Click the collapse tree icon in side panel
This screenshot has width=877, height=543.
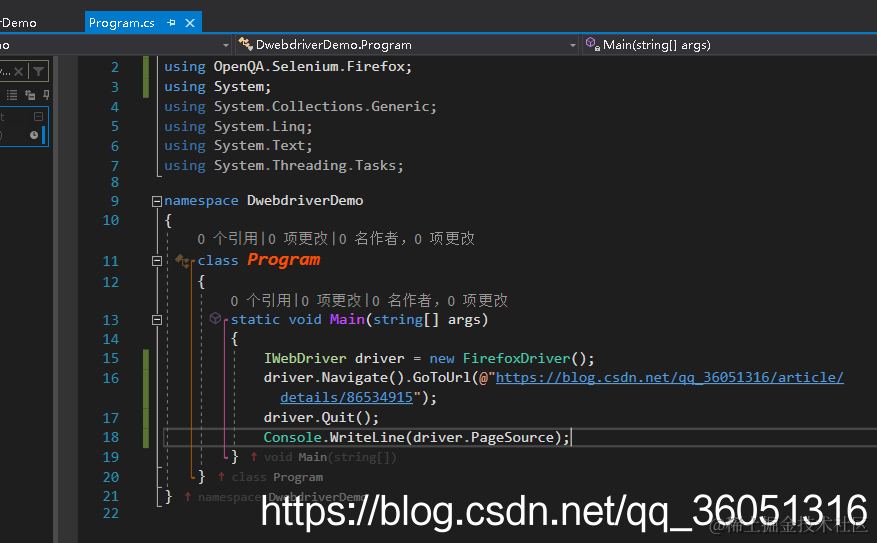30,95
